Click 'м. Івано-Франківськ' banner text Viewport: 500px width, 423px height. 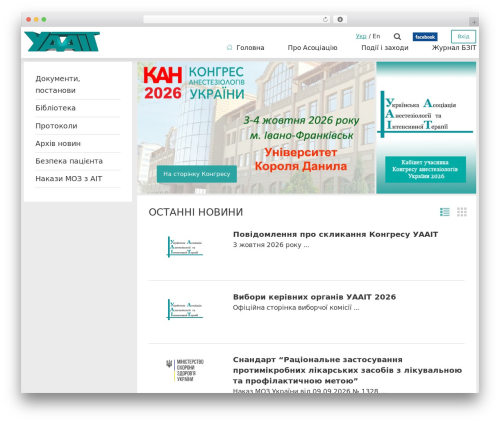pyautogui.click(x=302, y=136)
